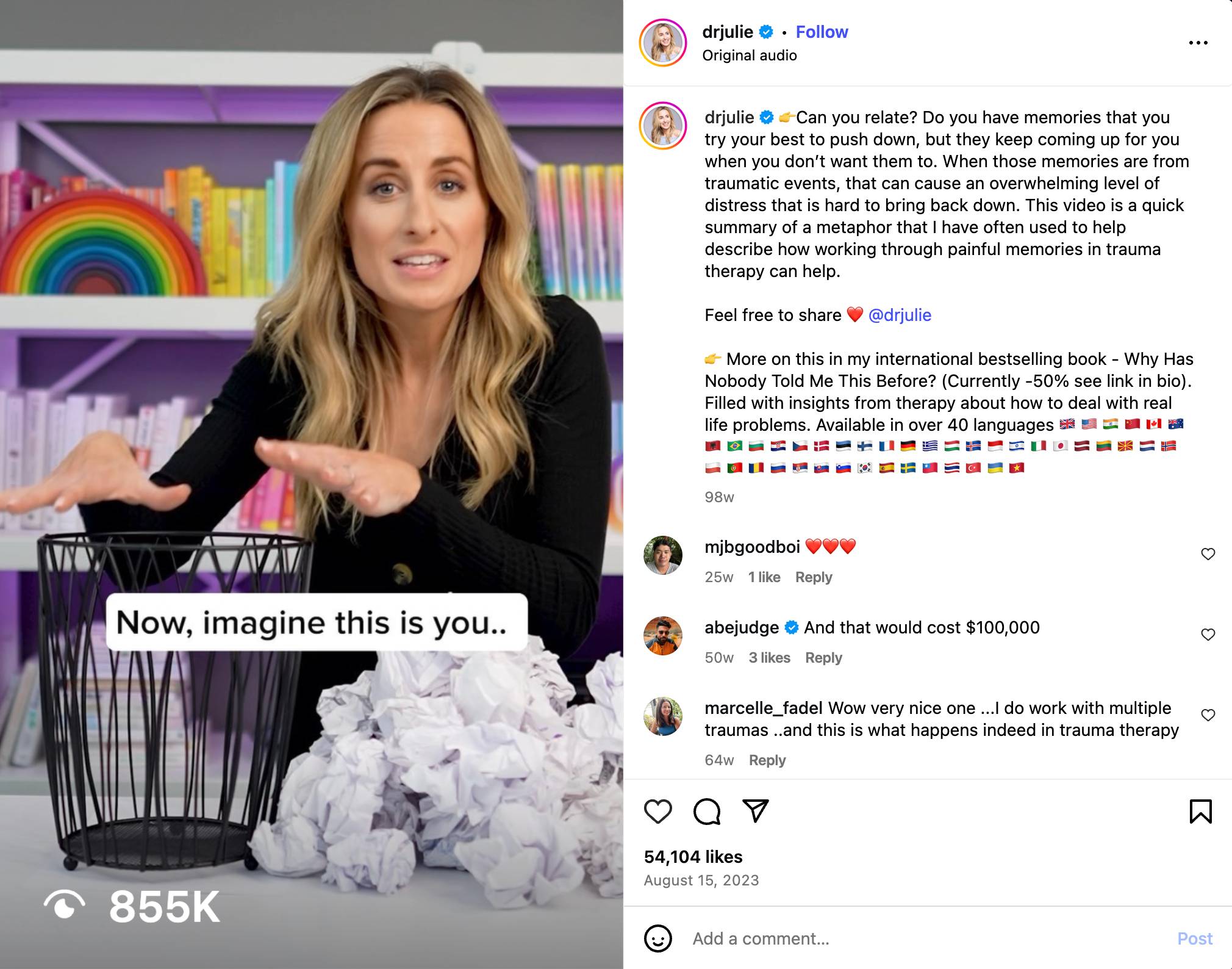Open drjulie's header profile picture
This screenshot has width=1232, height=969.
663,43
